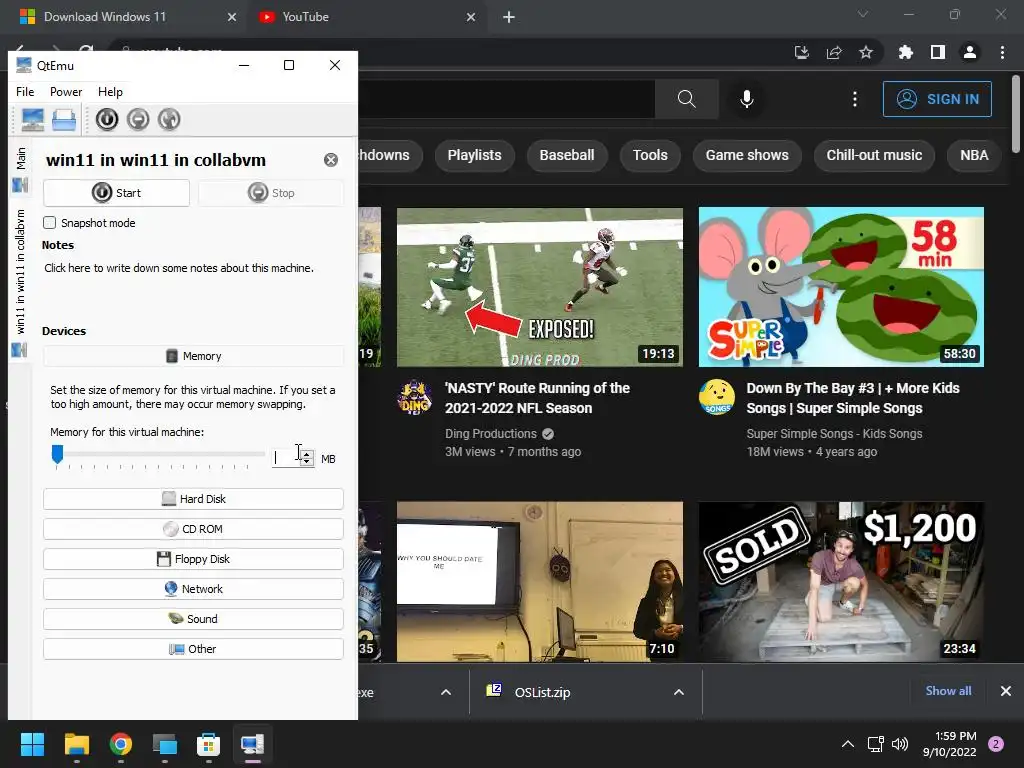
Task: Close the win11 in collabvm machine tab
Action: 331,160
